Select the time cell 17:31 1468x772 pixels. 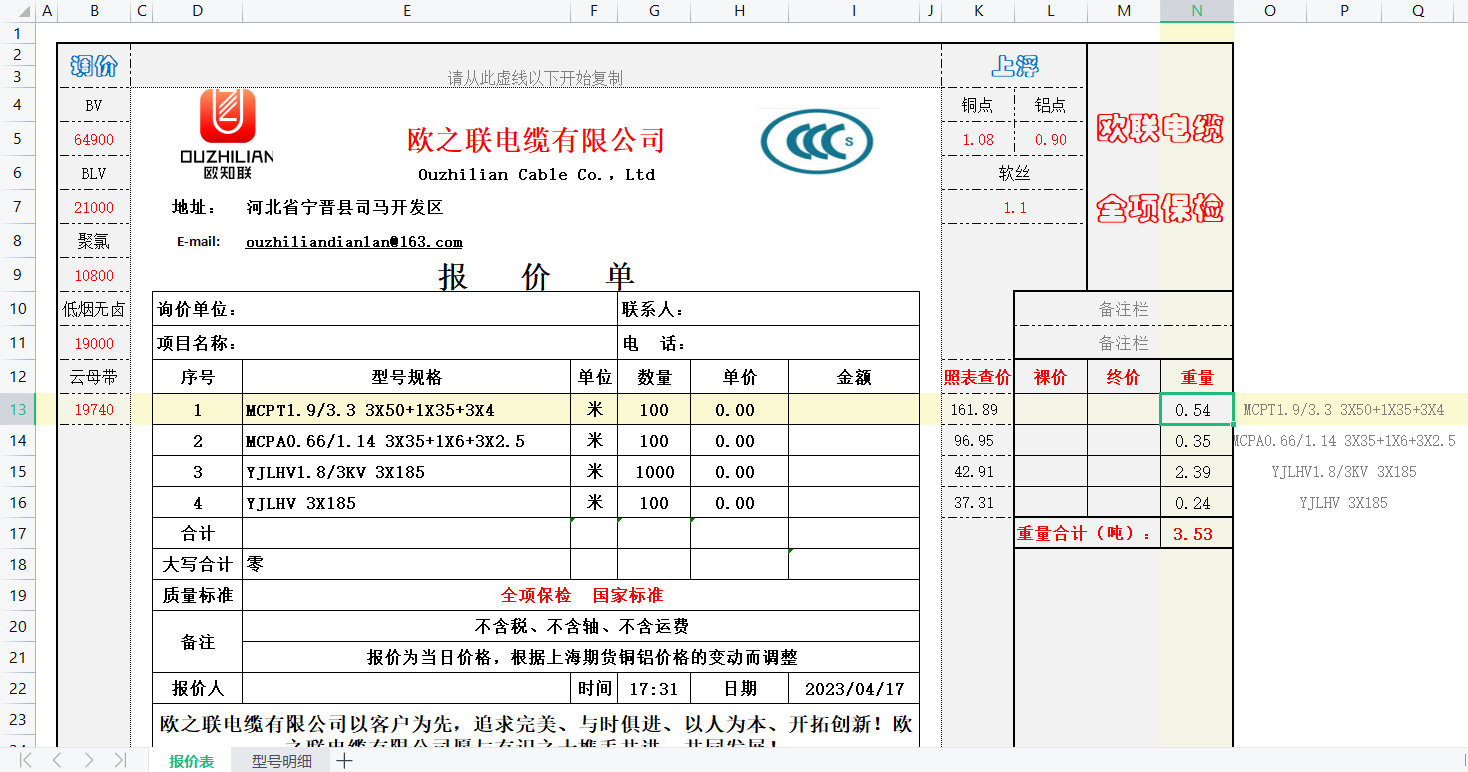tap(654, 689)
